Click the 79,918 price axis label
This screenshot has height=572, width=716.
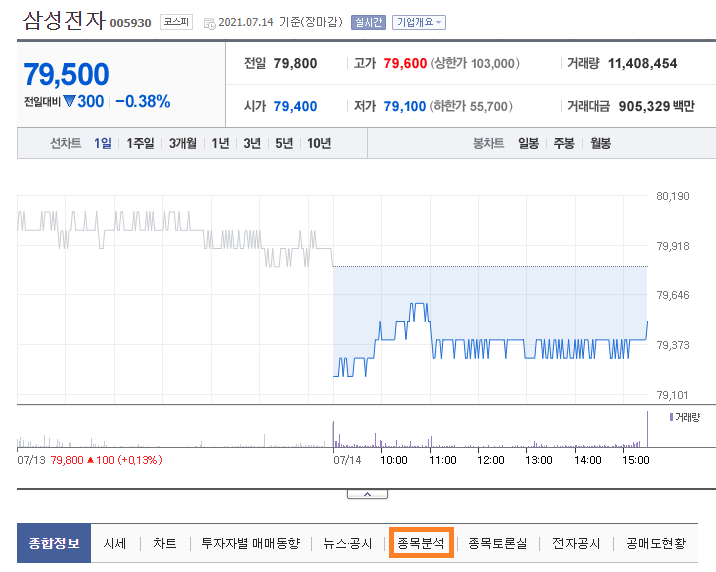[x=673, y=246]
